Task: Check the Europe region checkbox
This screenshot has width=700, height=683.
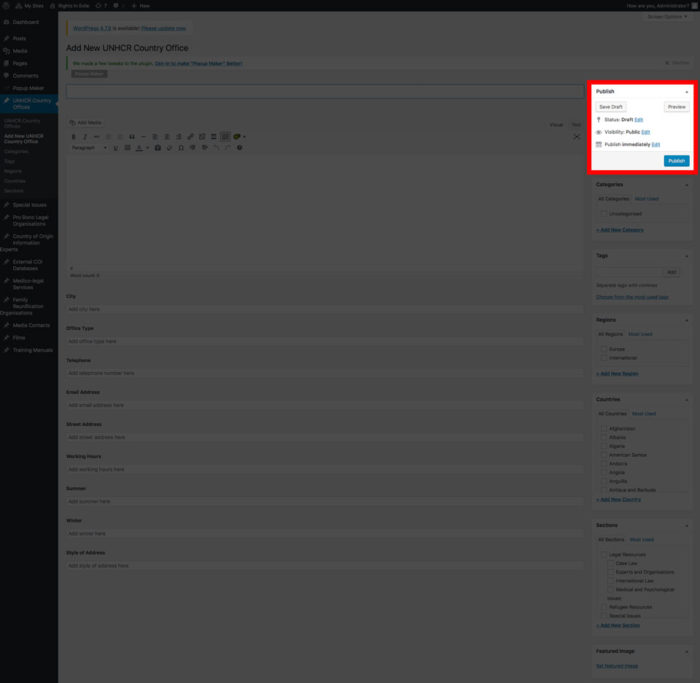Action: click(604, 349)
